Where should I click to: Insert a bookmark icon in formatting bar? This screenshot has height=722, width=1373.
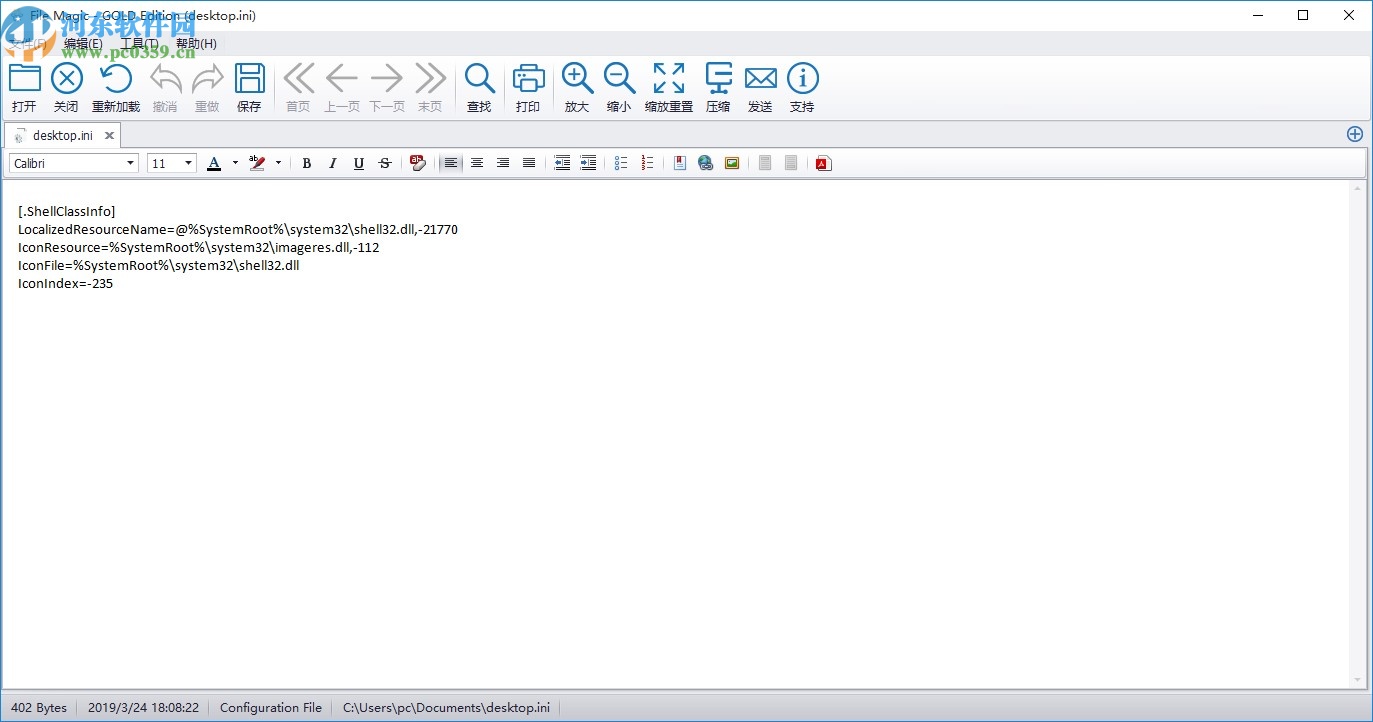click(680, 163)
